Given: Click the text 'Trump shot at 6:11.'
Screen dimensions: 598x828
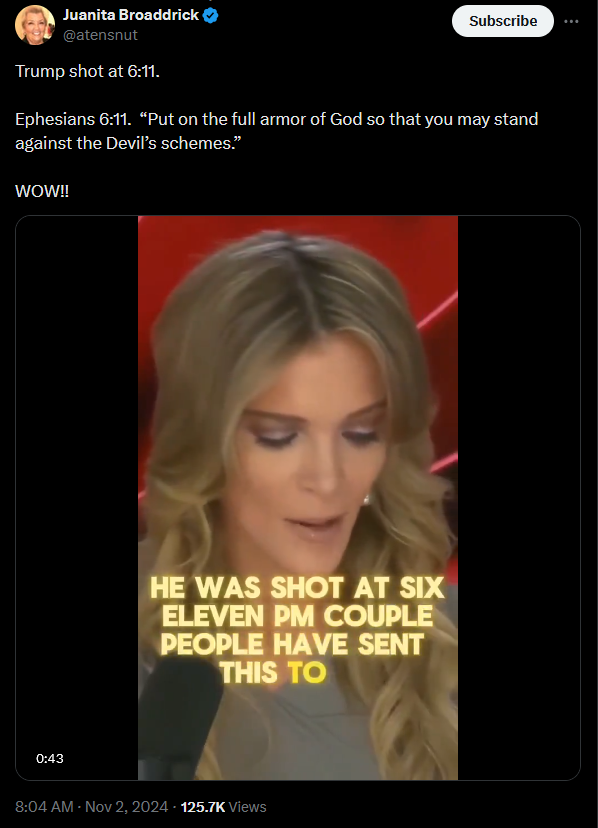Looking at the screenshot, I should tap(87, 71).
